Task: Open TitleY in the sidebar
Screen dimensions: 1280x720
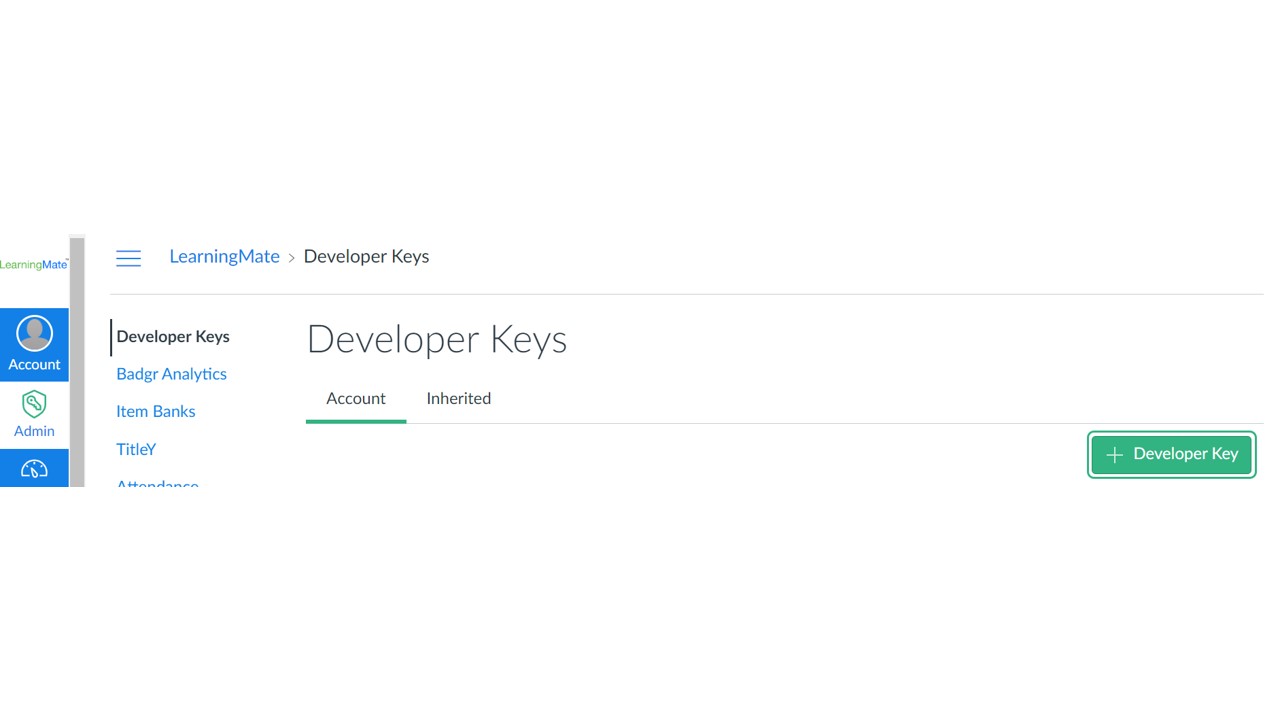Action: click(136, 449)
